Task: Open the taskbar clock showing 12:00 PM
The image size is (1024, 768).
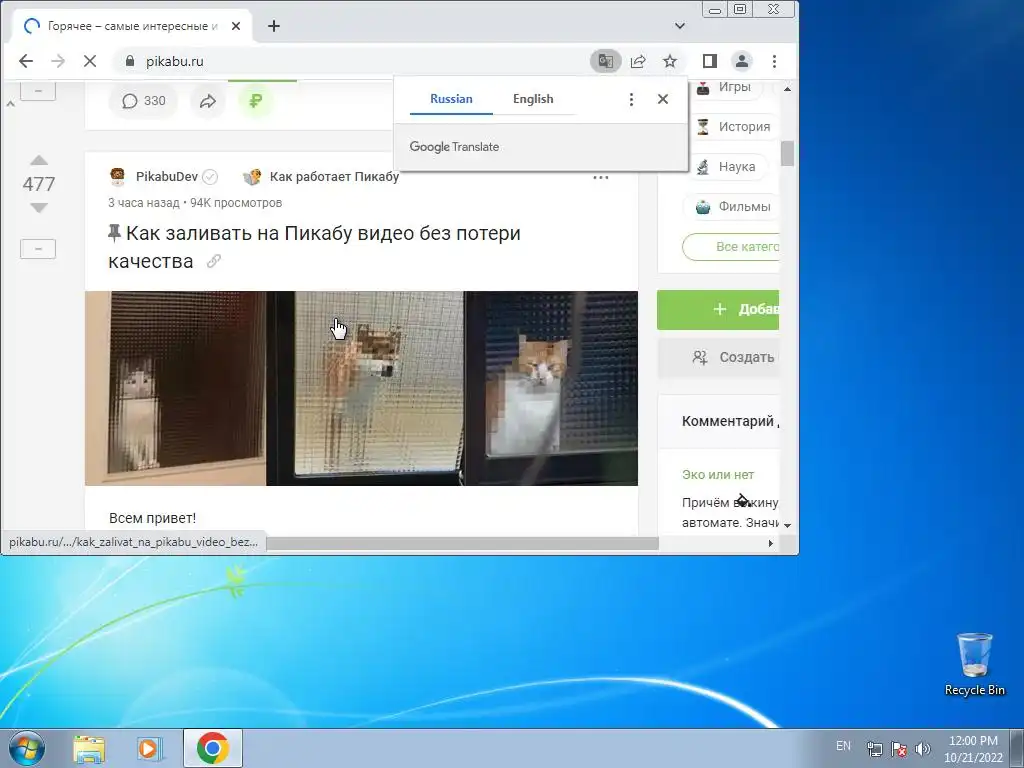Action: click(x=973, y=748)
